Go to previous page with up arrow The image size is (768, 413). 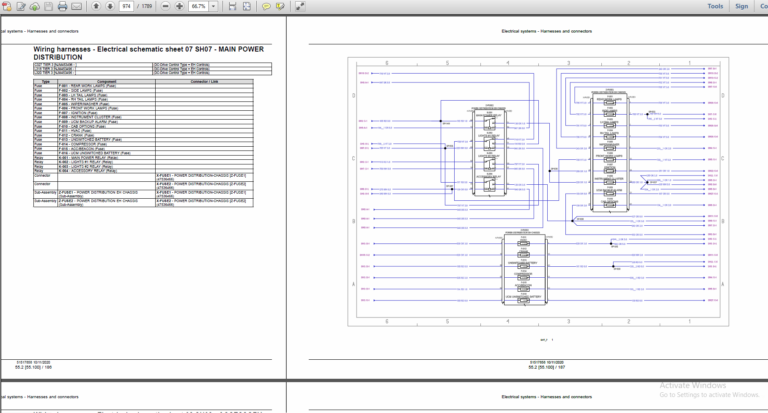pyautogui.click(x=96, y=6)
